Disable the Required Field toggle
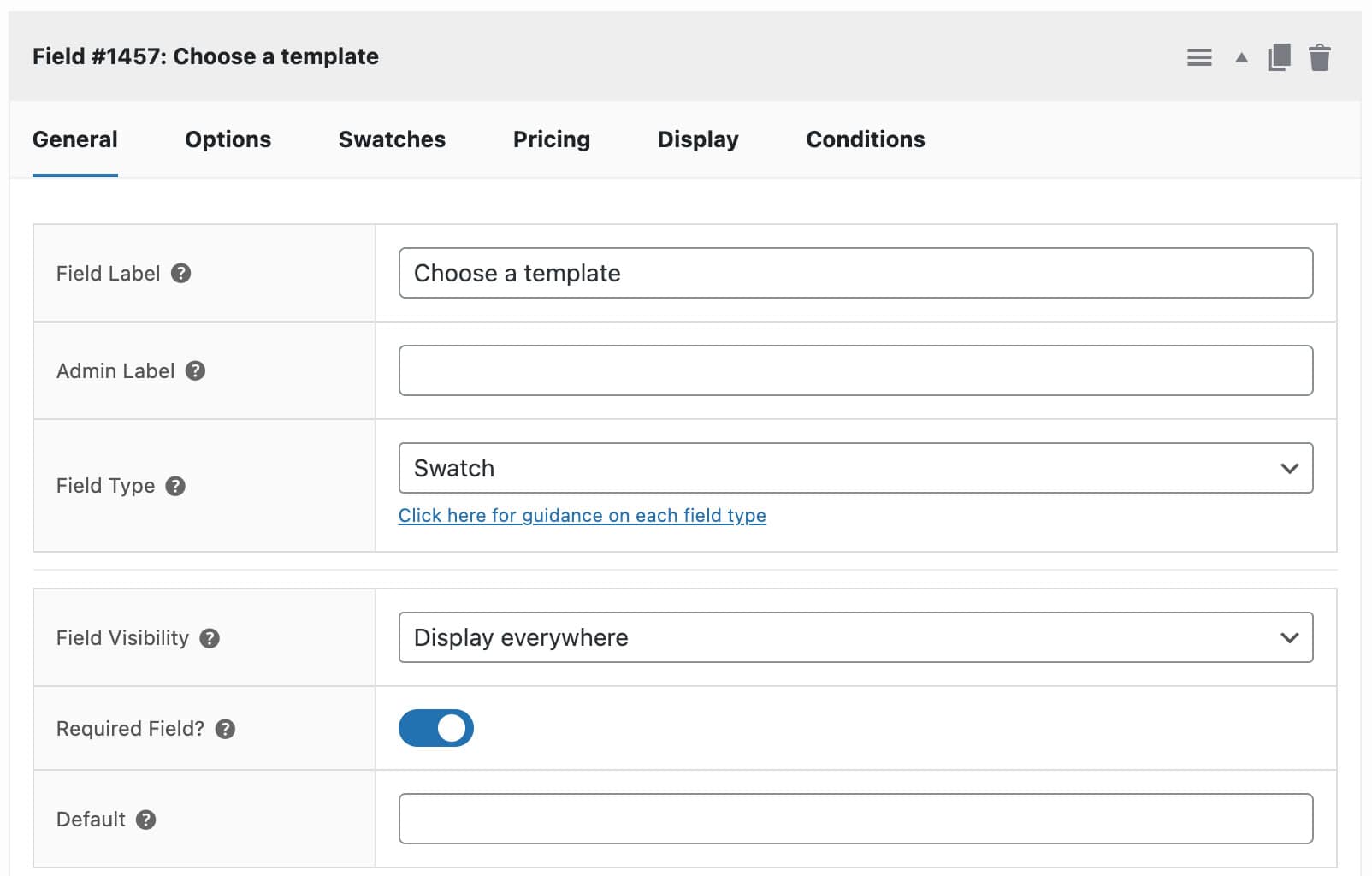This screenshot has width=1372, height=876. [x=436, y=727]
